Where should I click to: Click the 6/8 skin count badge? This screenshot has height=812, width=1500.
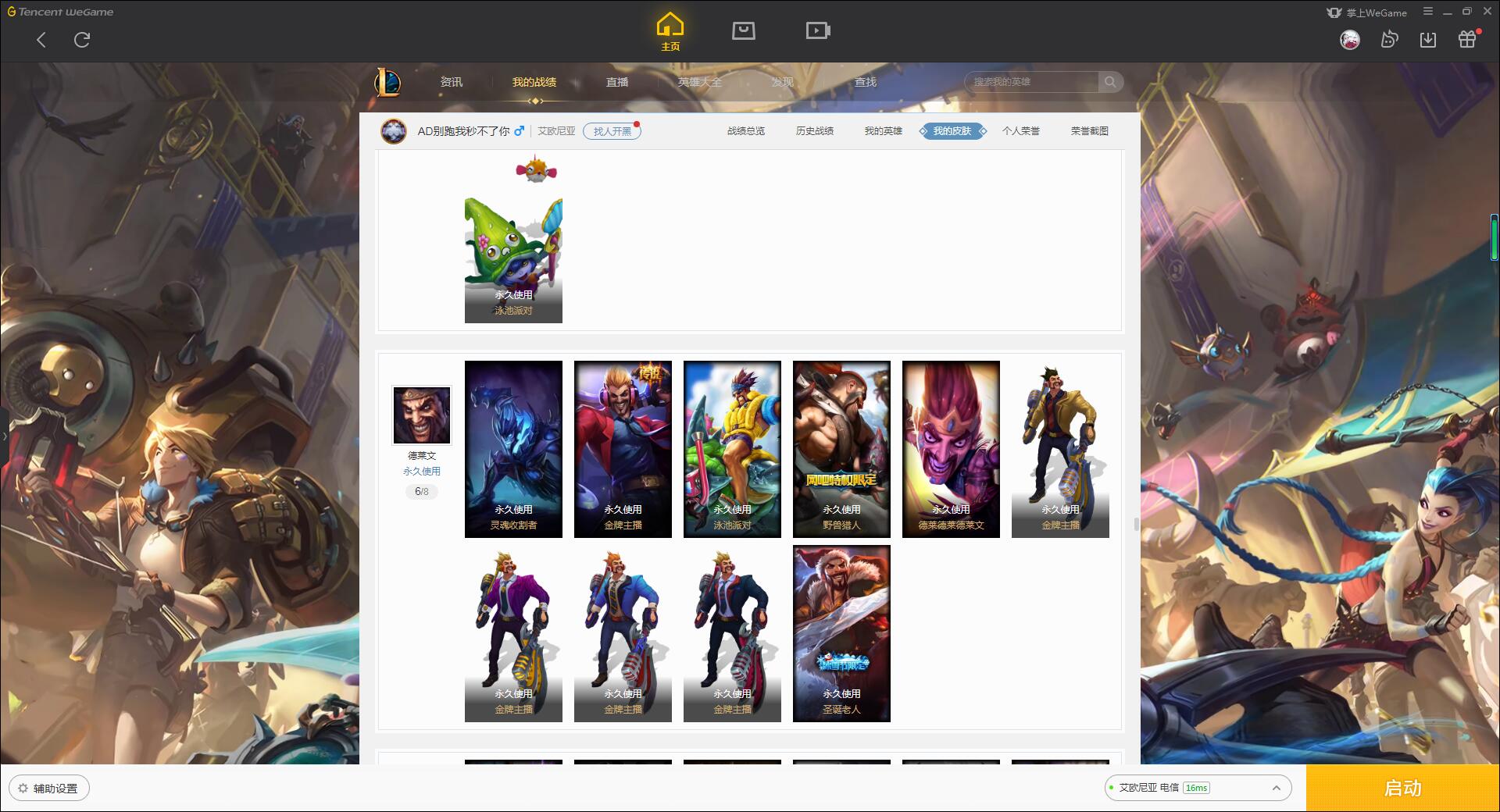[422, 492]
